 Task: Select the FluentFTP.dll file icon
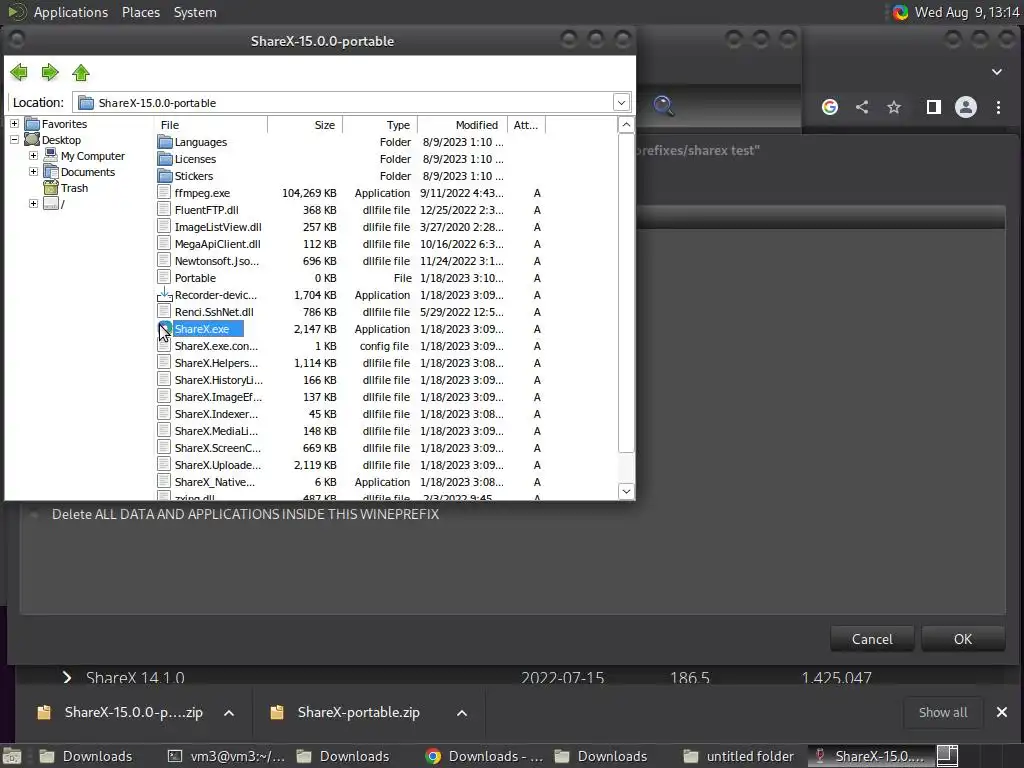pos(165,210)
